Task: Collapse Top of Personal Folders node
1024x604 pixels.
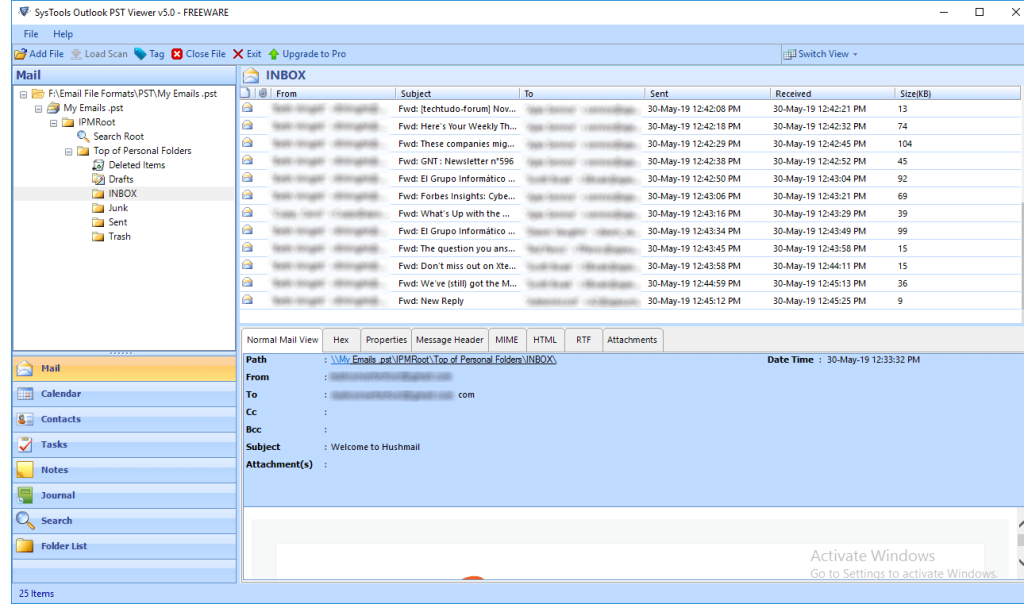Action: coord(69,152)
